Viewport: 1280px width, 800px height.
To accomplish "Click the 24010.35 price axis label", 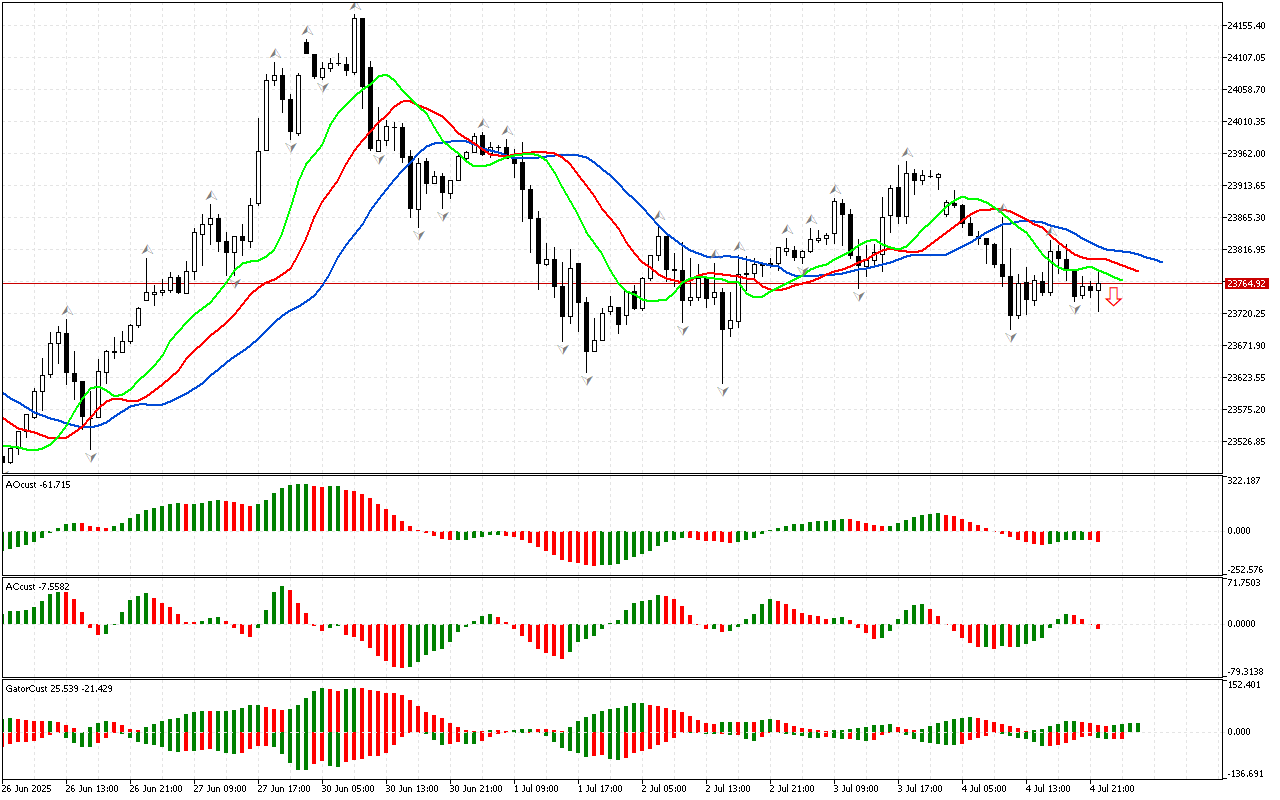I will point(1246,122).
